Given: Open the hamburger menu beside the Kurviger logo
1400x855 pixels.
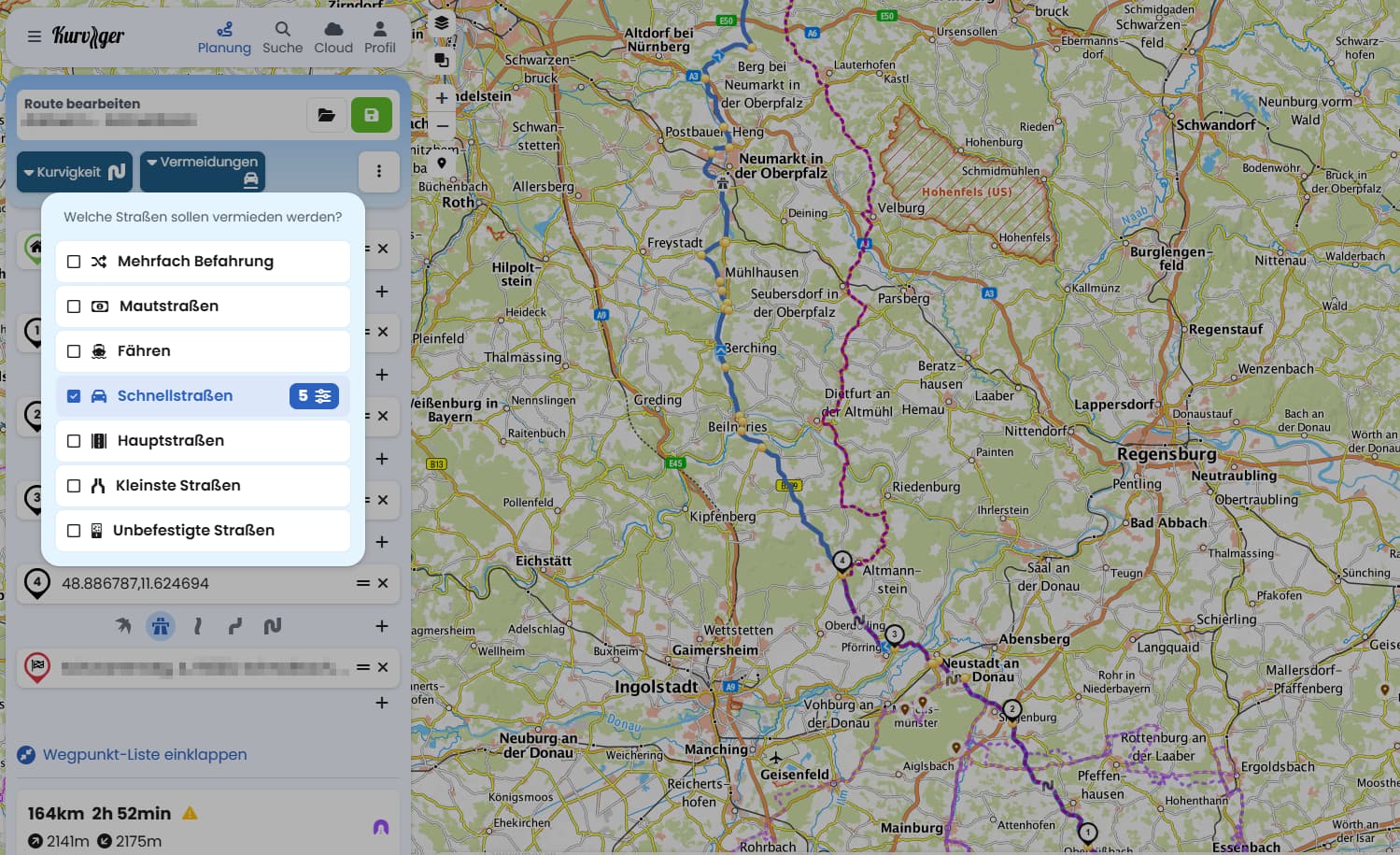Looking at the screenshot, I should pos(35,36).
